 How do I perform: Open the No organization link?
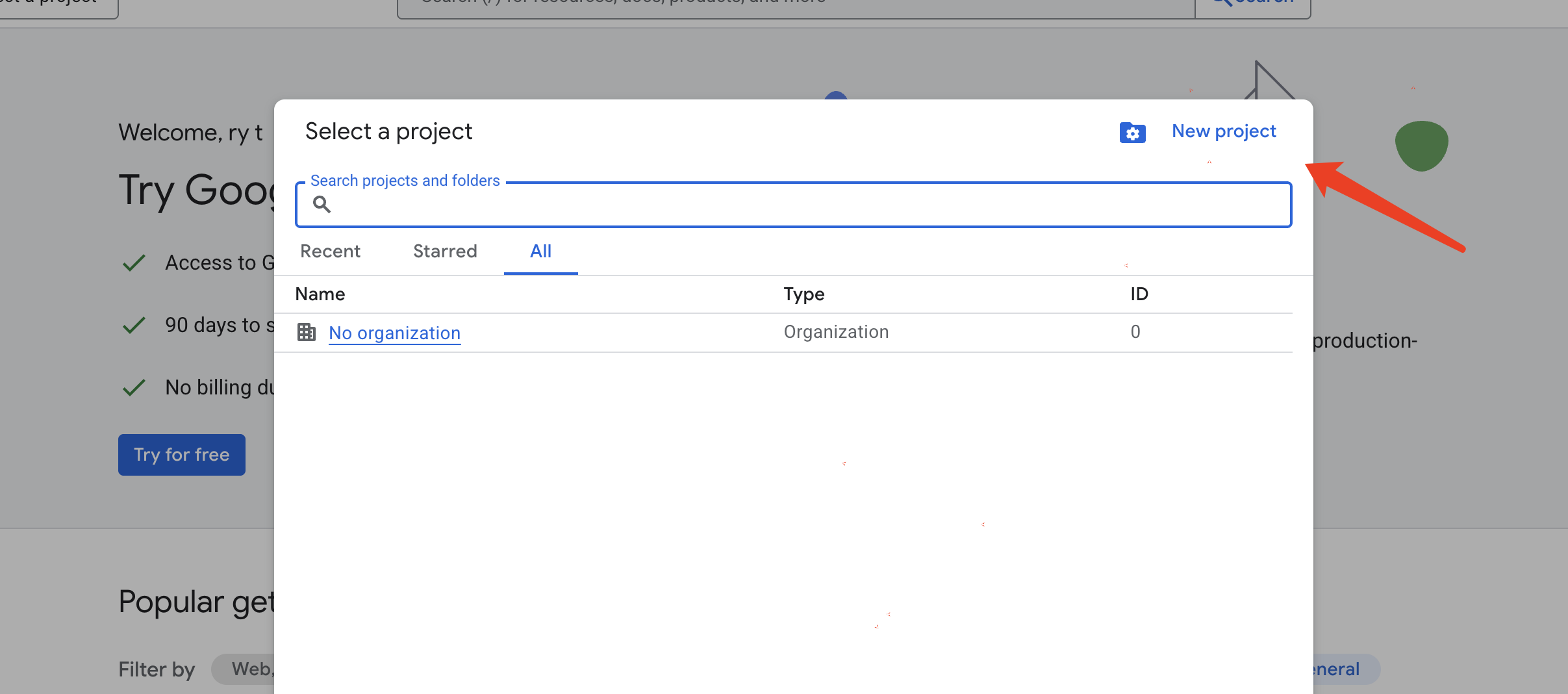pyautogui.click(x=394, y=333)
